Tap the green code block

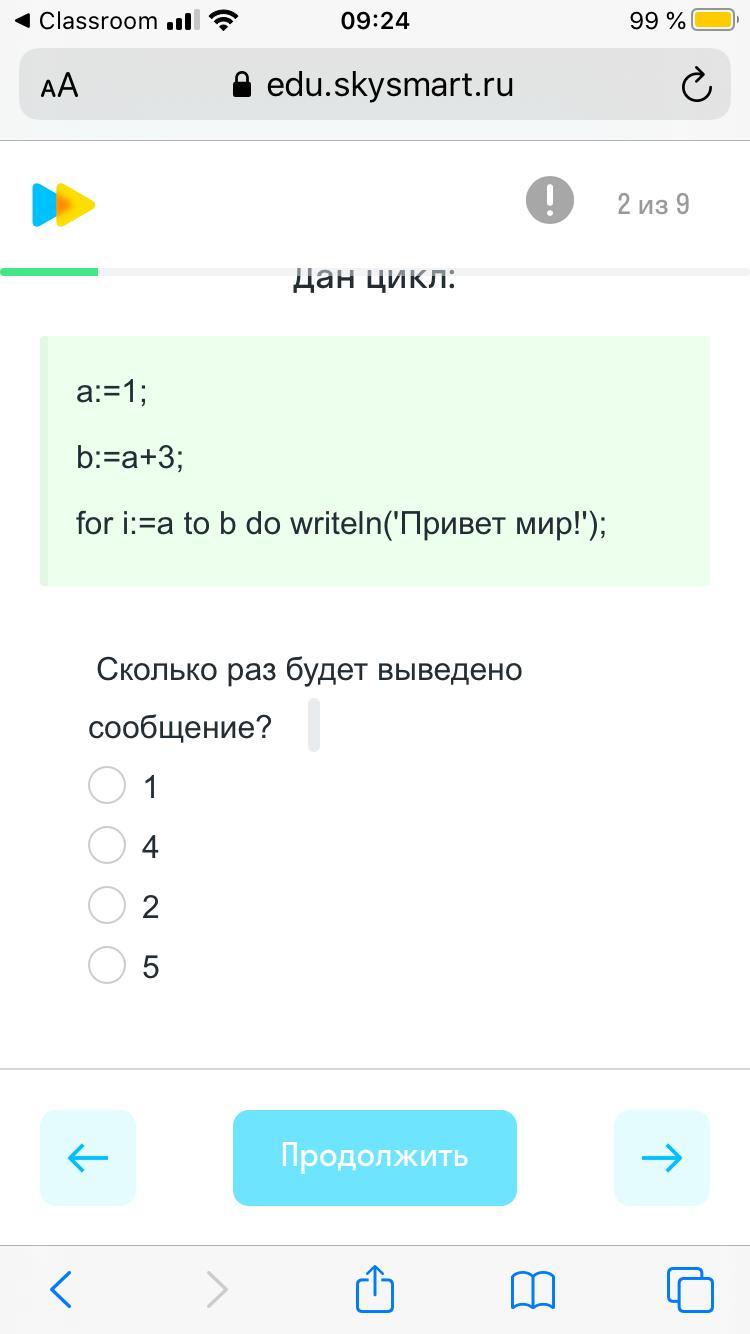click(375, 461)
